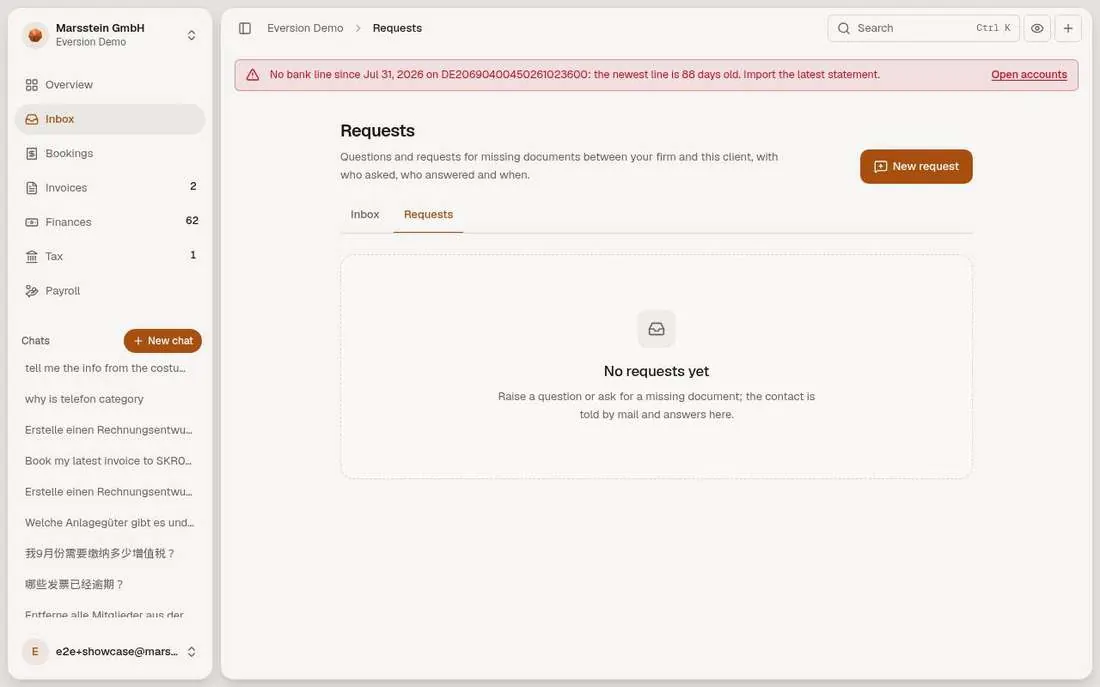Click the New request button
1100x687 pixels.
coord(916,166)
